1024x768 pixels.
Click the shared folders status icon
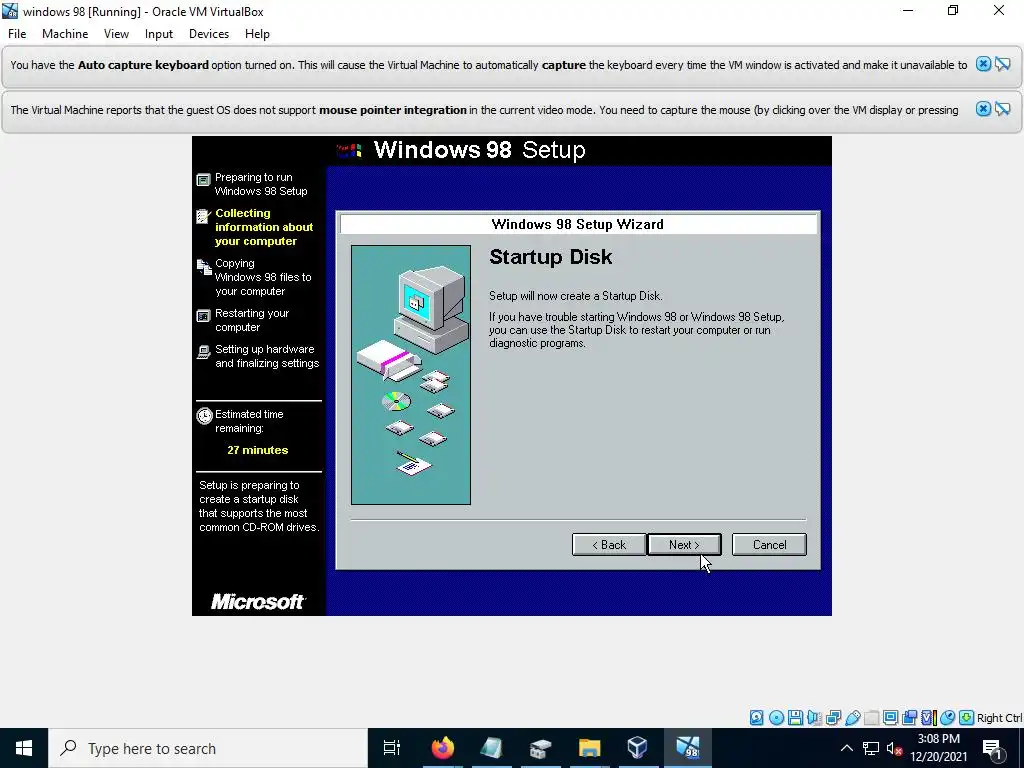click(871, 718)
